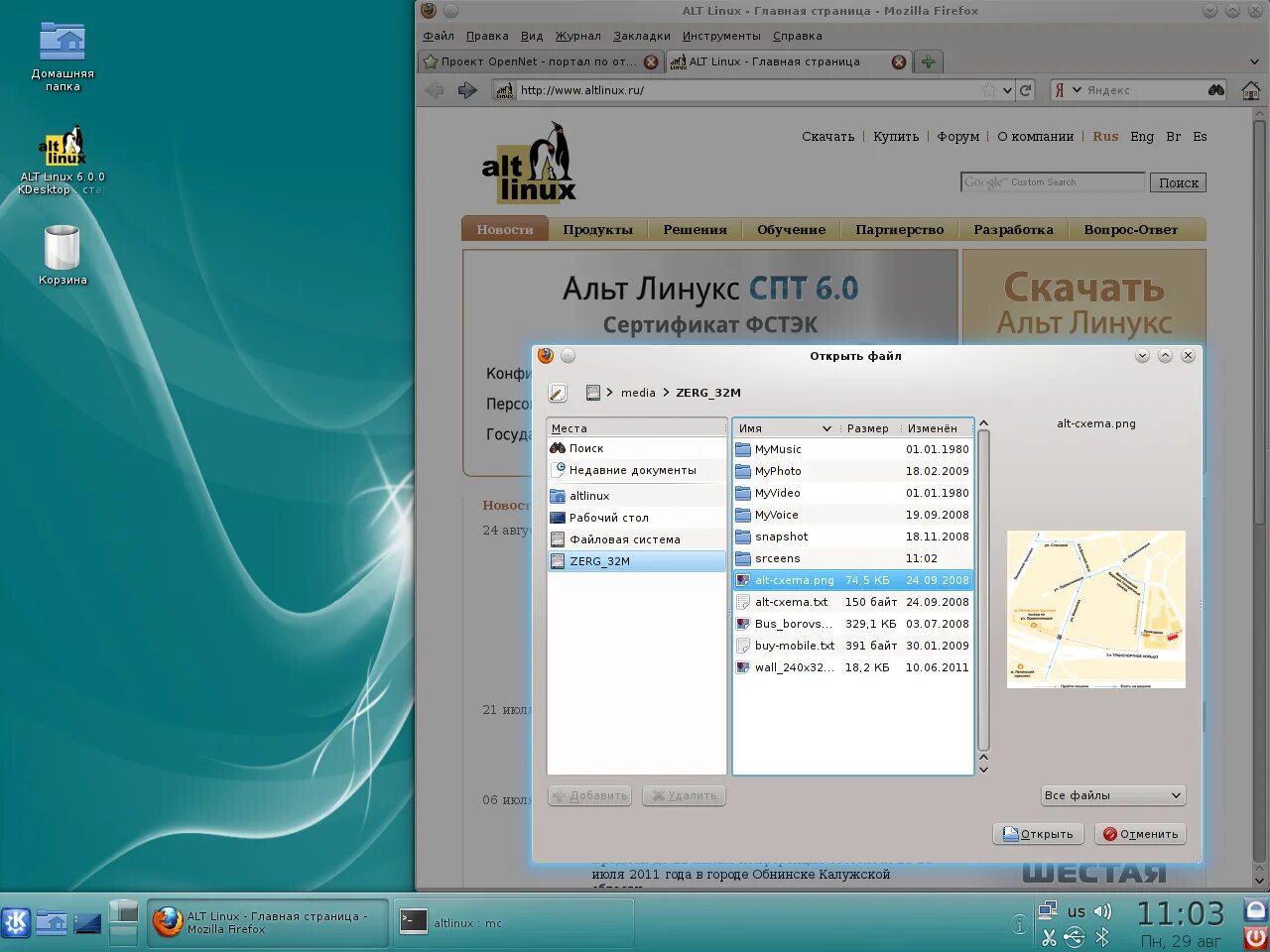Select the snapshot folder in the file list
Viewport: 1270px width, 952px height.
tap(853, 536)
